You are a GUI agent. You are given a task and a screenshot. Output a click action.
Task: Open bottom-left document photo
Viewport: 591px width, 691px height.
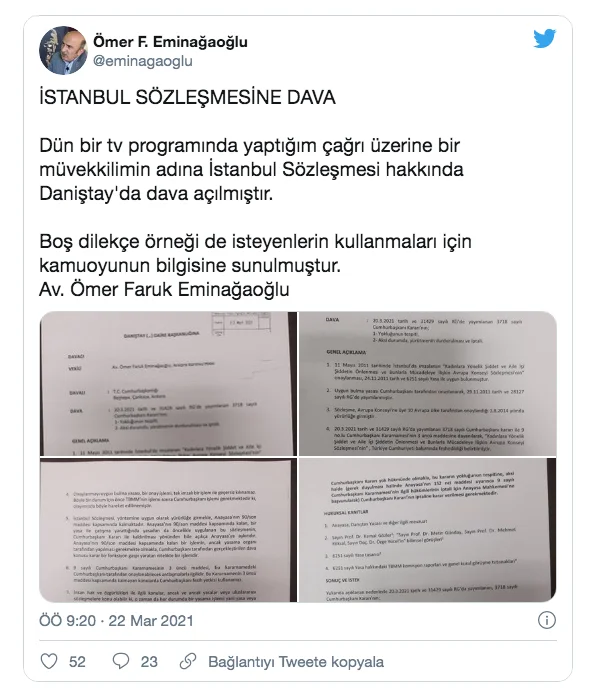coord(168,530)
